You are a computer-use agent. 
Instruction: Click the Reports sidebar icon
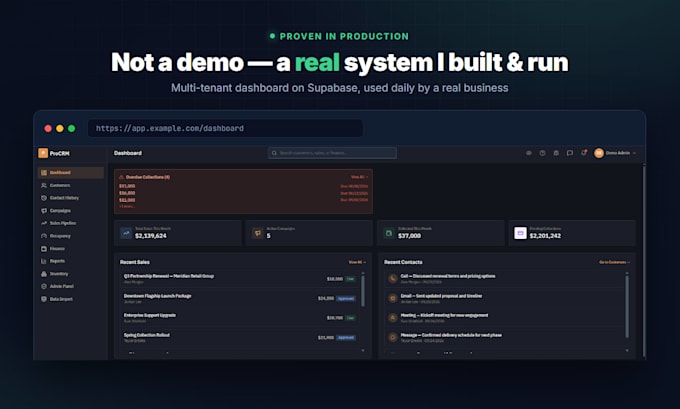pos(44,261)
